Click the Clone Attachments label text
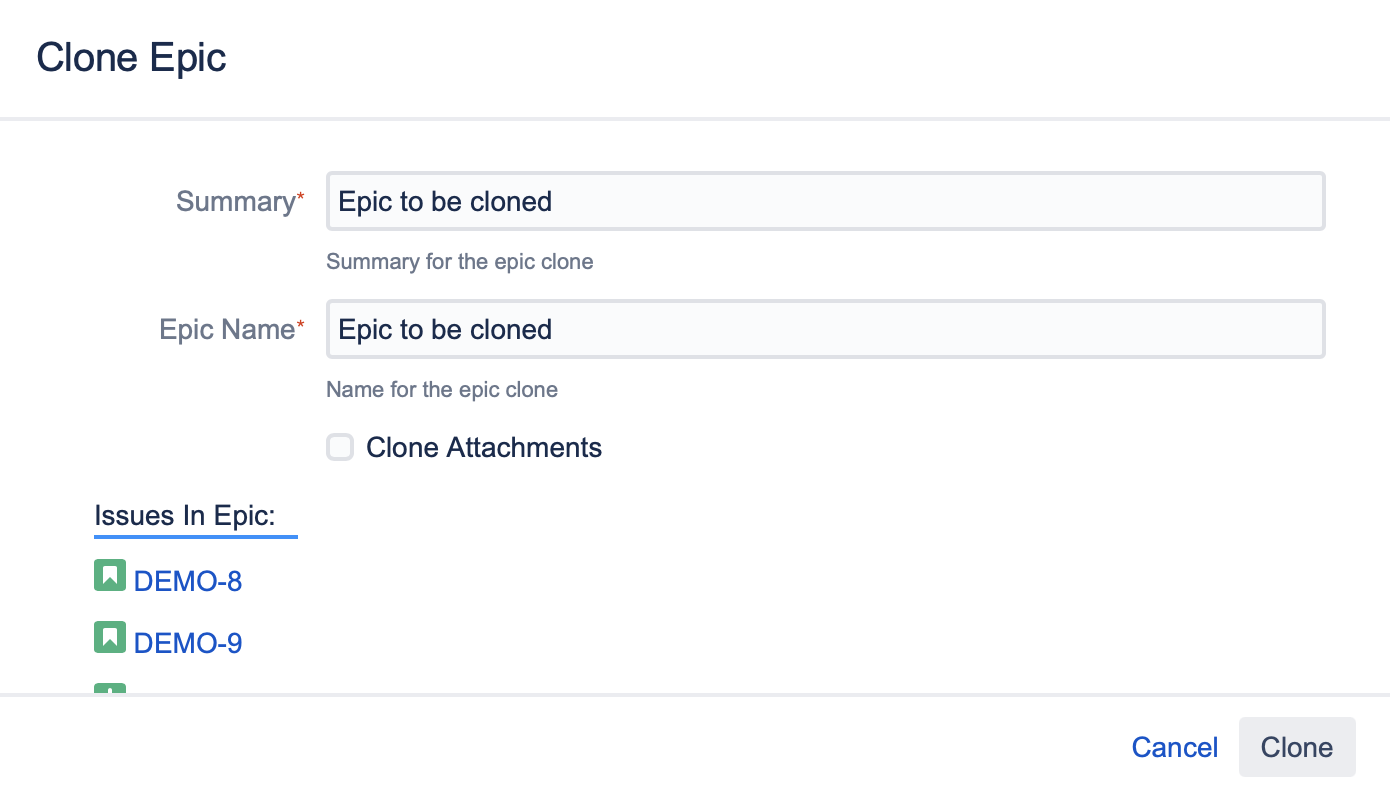 coord(484,447)
